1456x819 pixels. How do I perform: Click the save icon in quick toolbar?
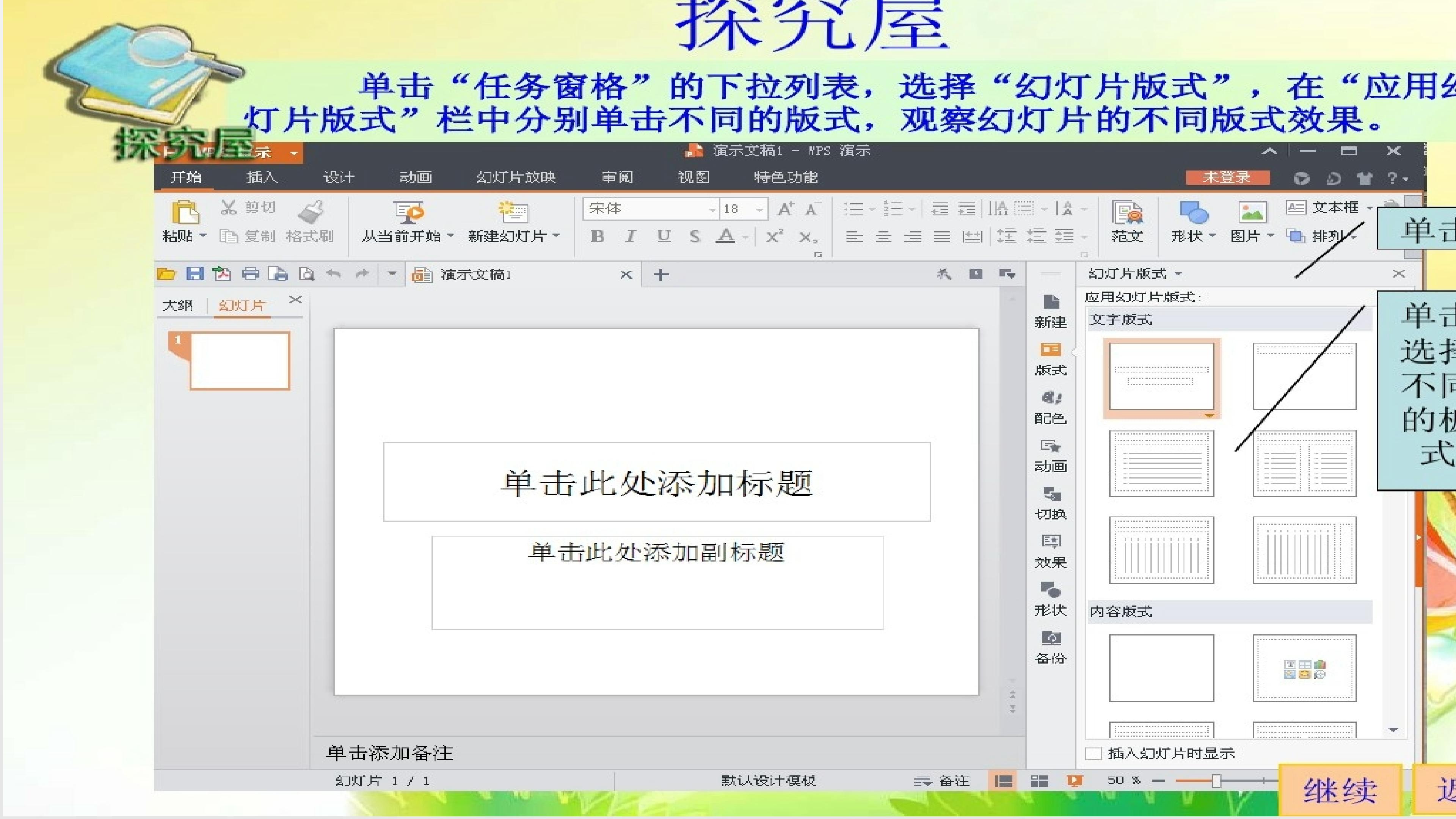[195, 274]
